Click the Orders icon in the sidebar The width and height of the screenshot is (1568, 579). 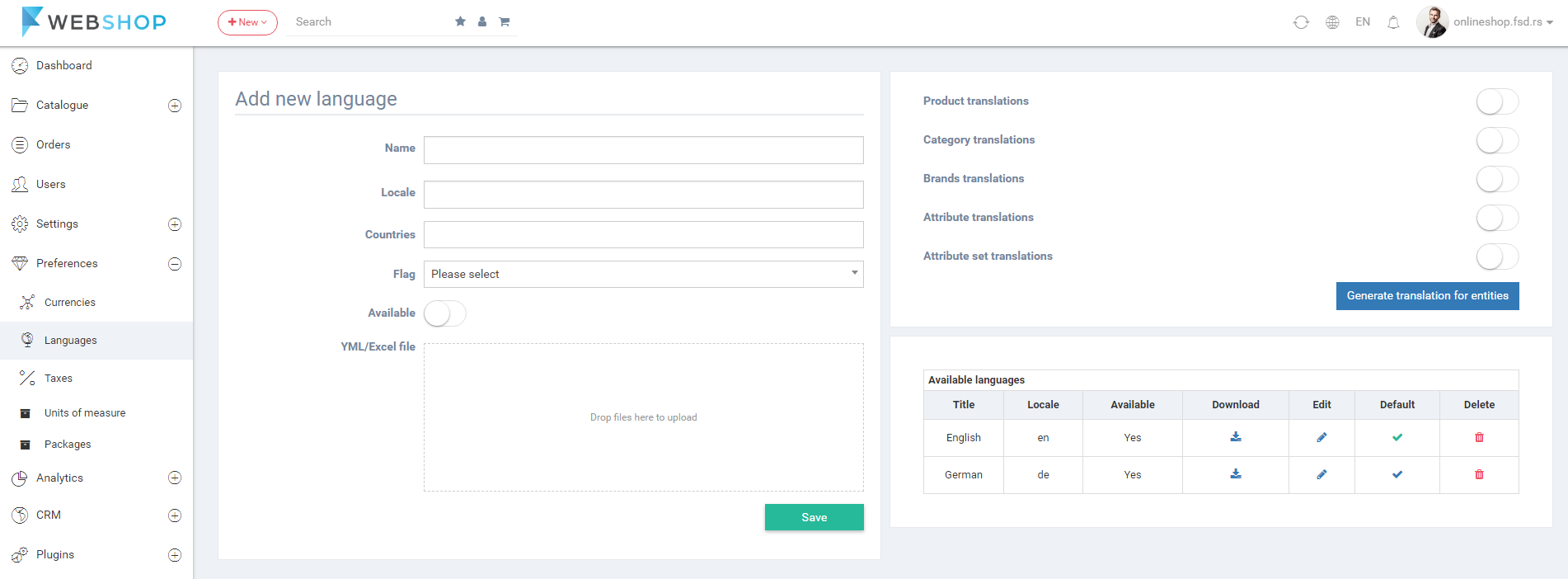(20, 145)
